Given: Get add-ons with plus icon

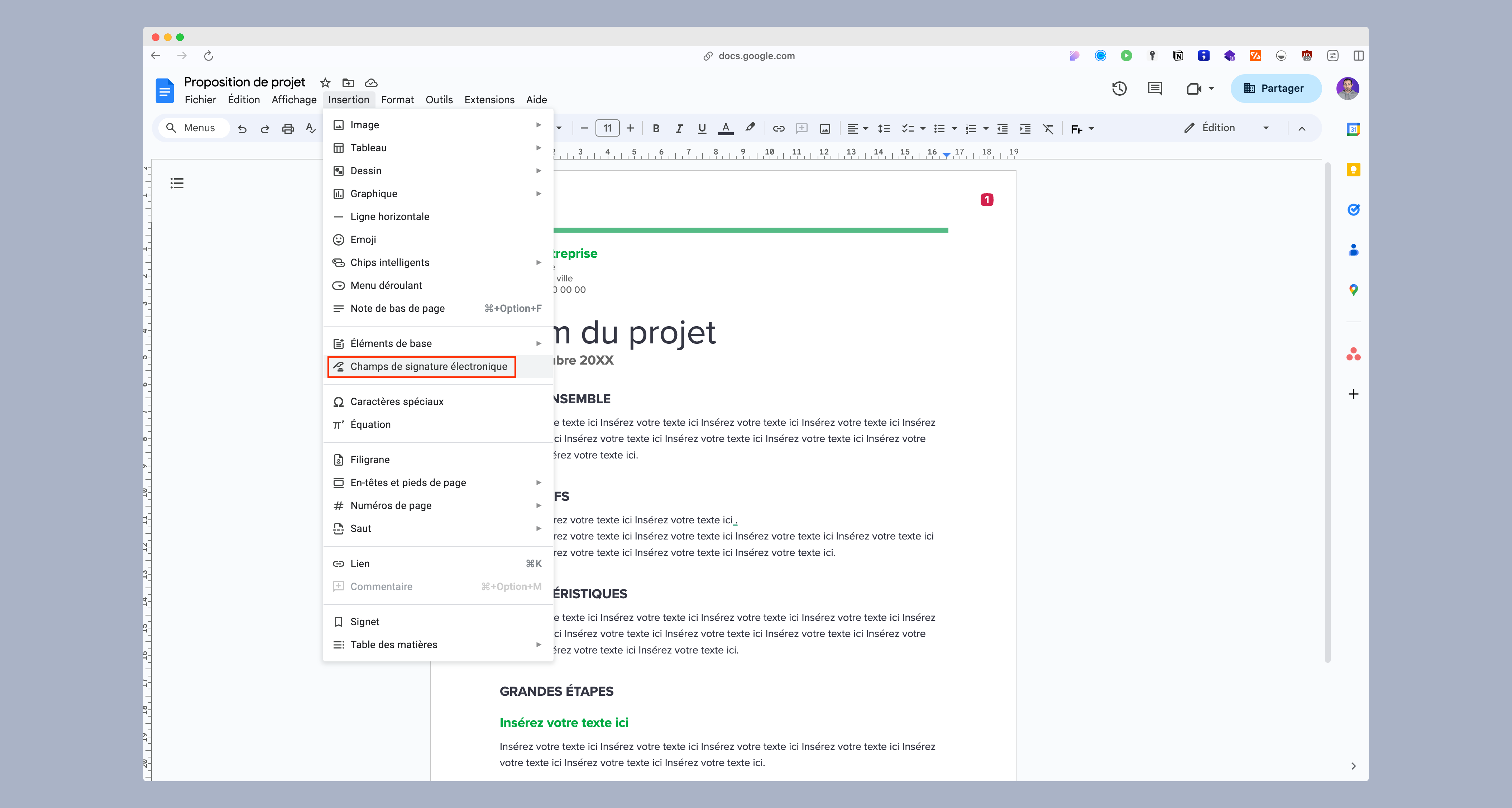Looking at the screenshot, I should click(1353, 394).
